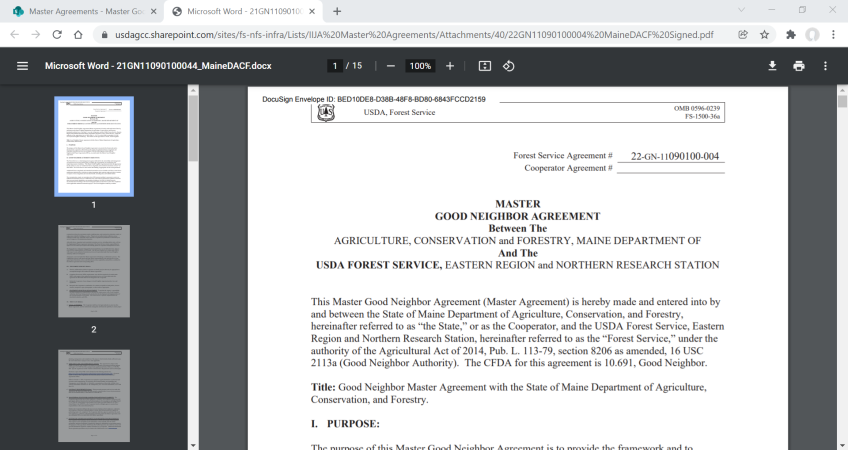Screen dimensions: 848x450
Task: Bookmark this page with the star
Action: click(764, 35)
